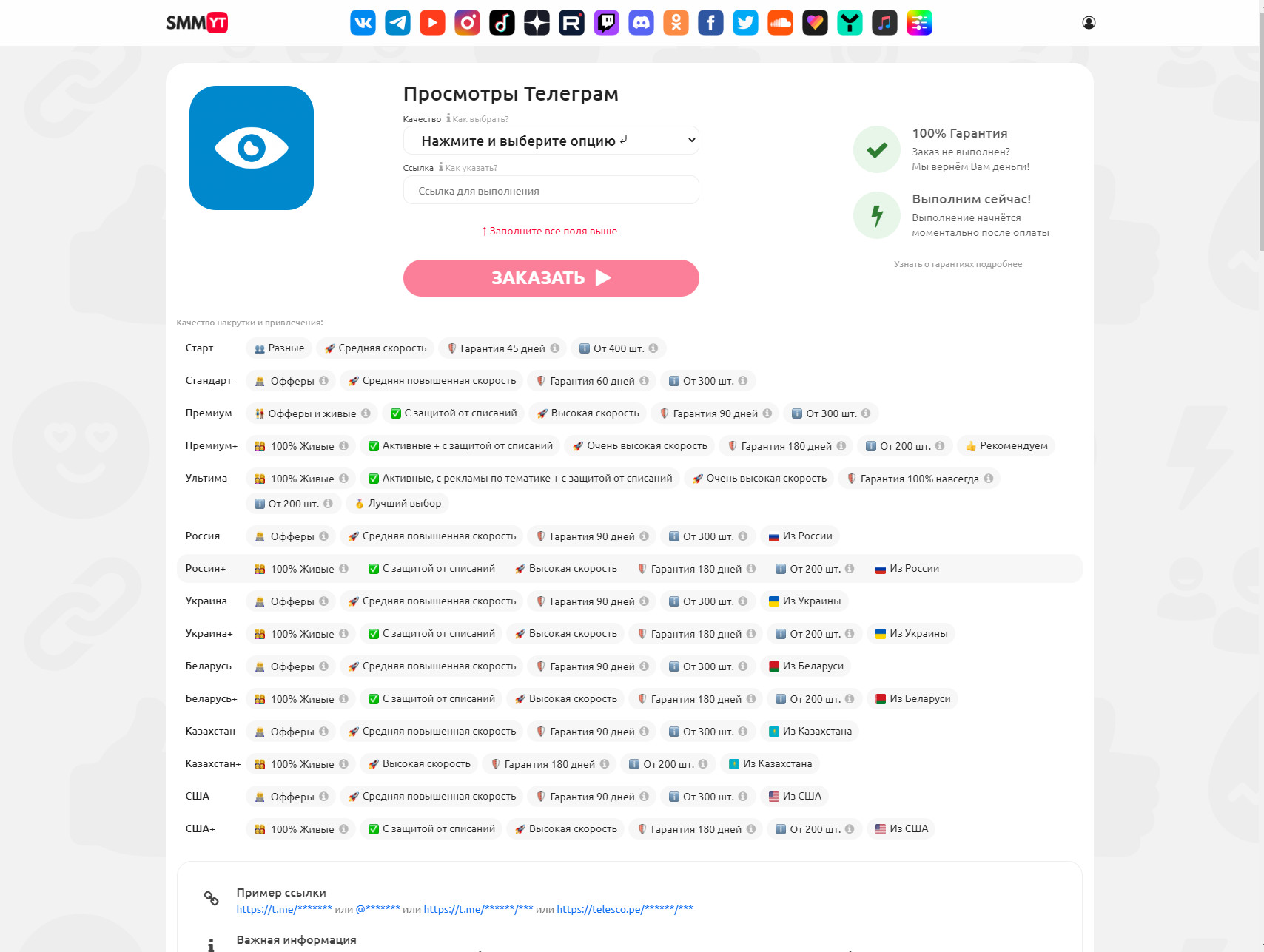Image resolution: width=1264 pixels, height=952 pixels.
Task: Click the @******* example link
Action: 378,909
